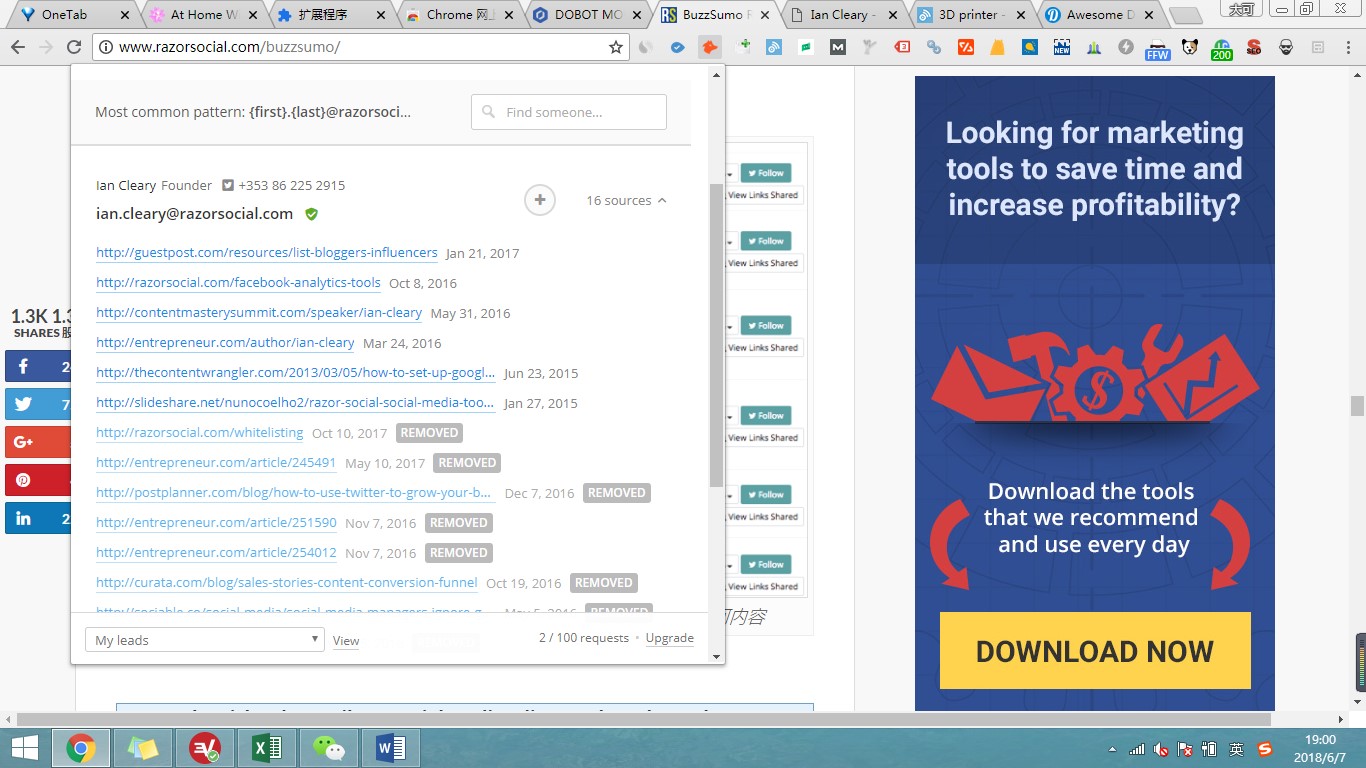Click the plus button to save Ian Cleary lead

click(x=540, y=200)
